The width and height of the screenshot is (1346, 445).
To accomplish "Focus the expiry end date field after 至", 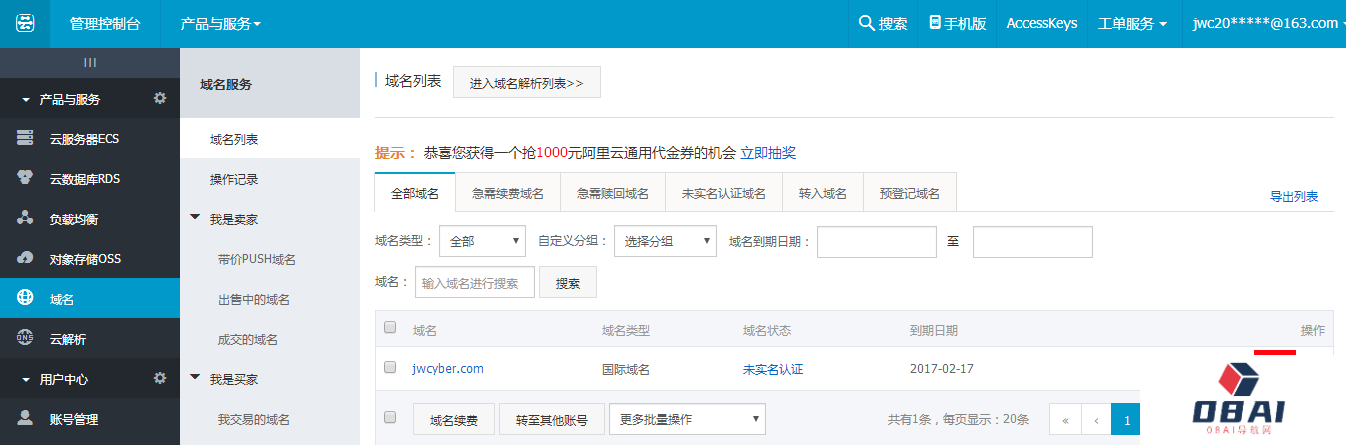I will (1033, 241).
